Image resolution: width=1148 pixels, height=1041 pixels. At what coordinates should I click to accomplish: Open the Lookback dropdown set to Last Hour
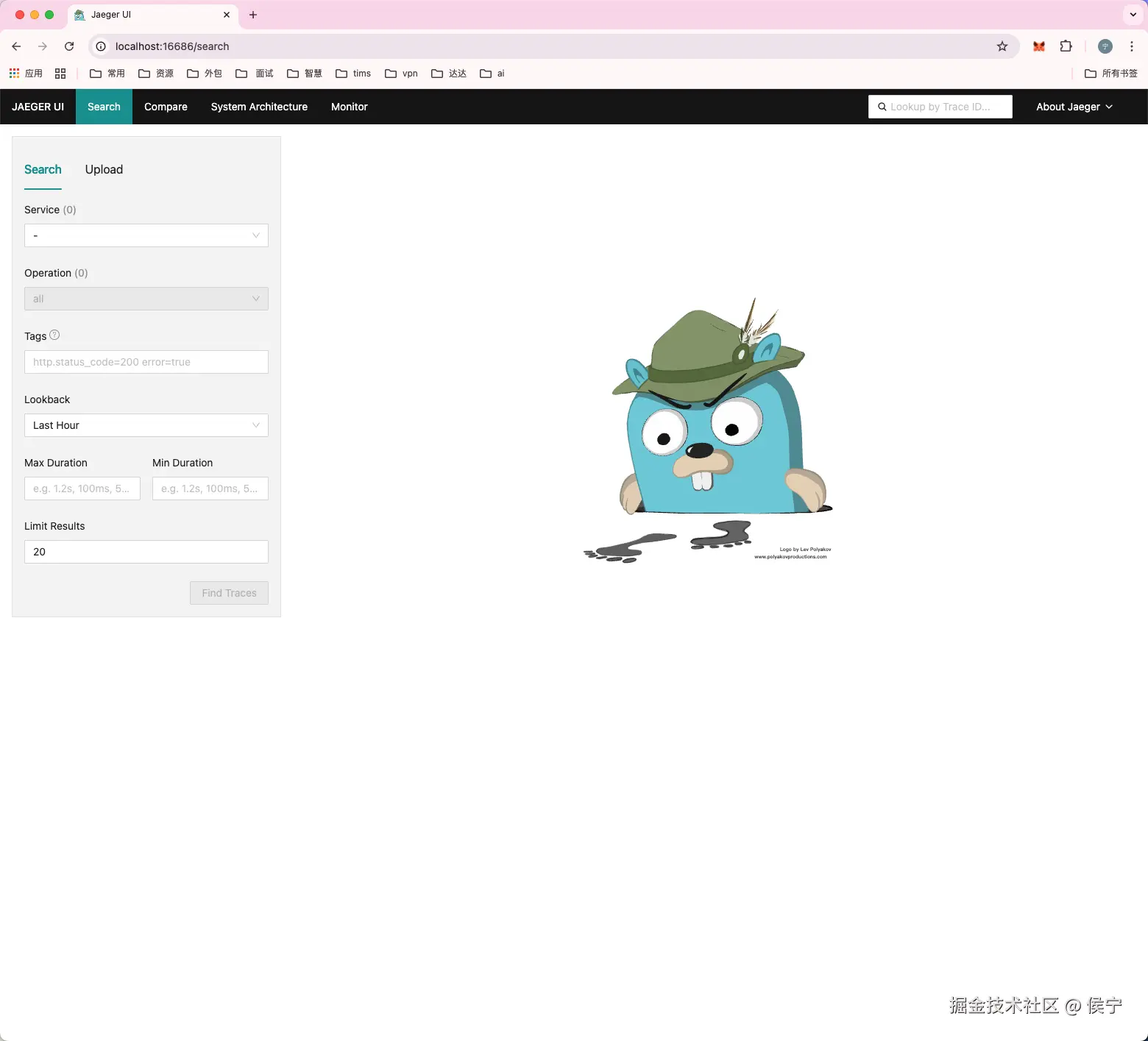pyautogui.click(x=146, y=425)
